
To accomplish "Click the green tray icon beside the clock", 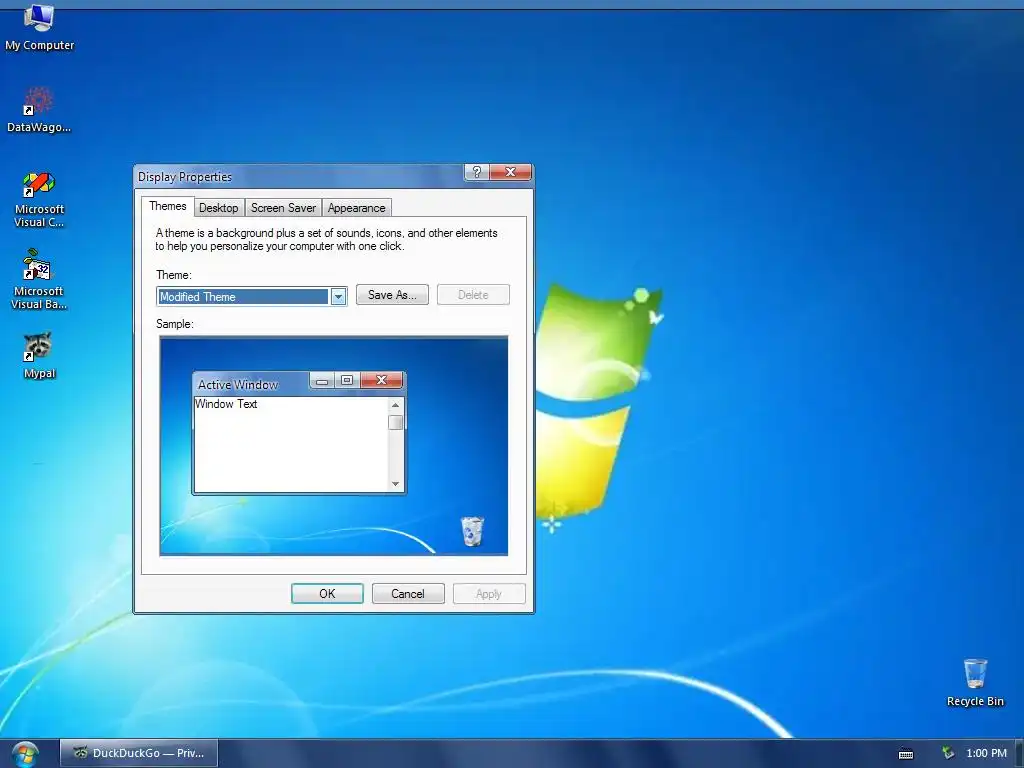I will tap(948, 753).
